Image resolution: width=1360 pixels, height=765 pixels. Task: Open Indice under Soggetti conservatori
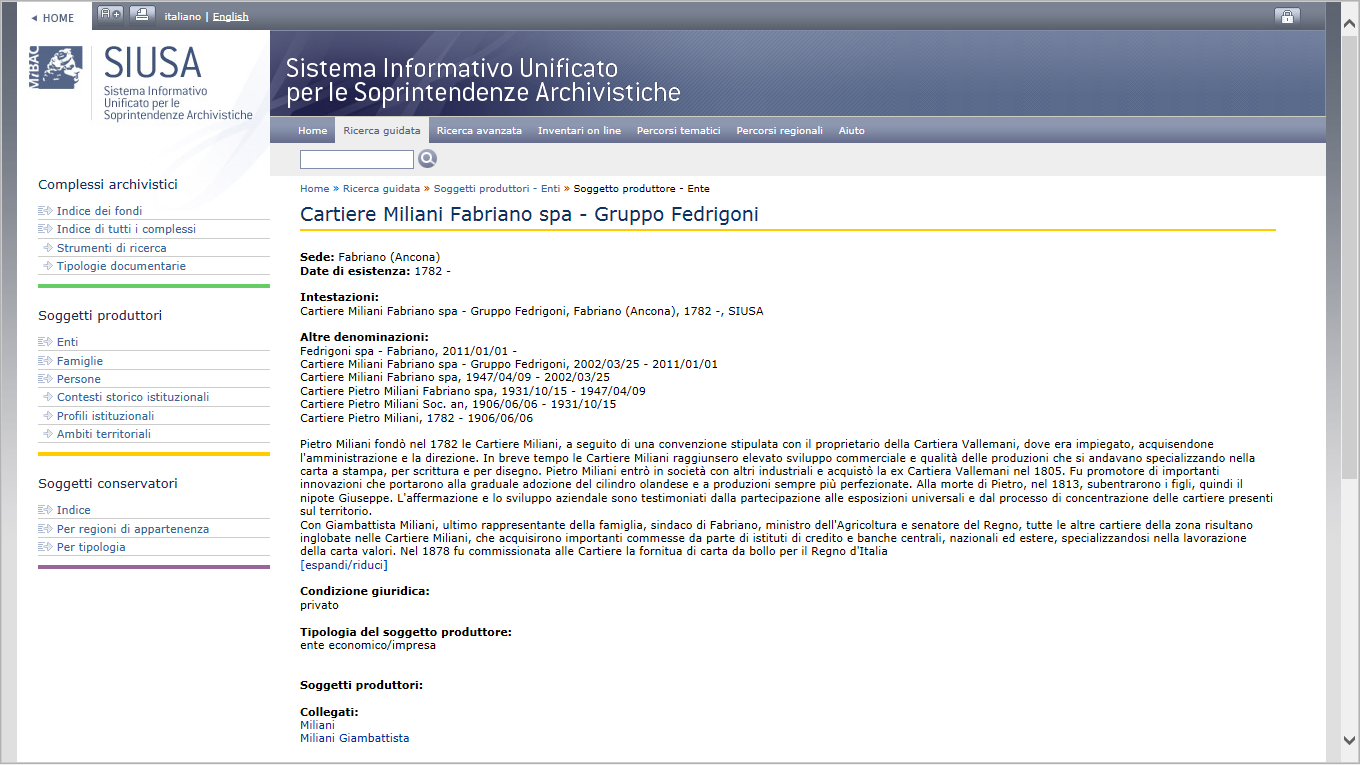[74, 510]
